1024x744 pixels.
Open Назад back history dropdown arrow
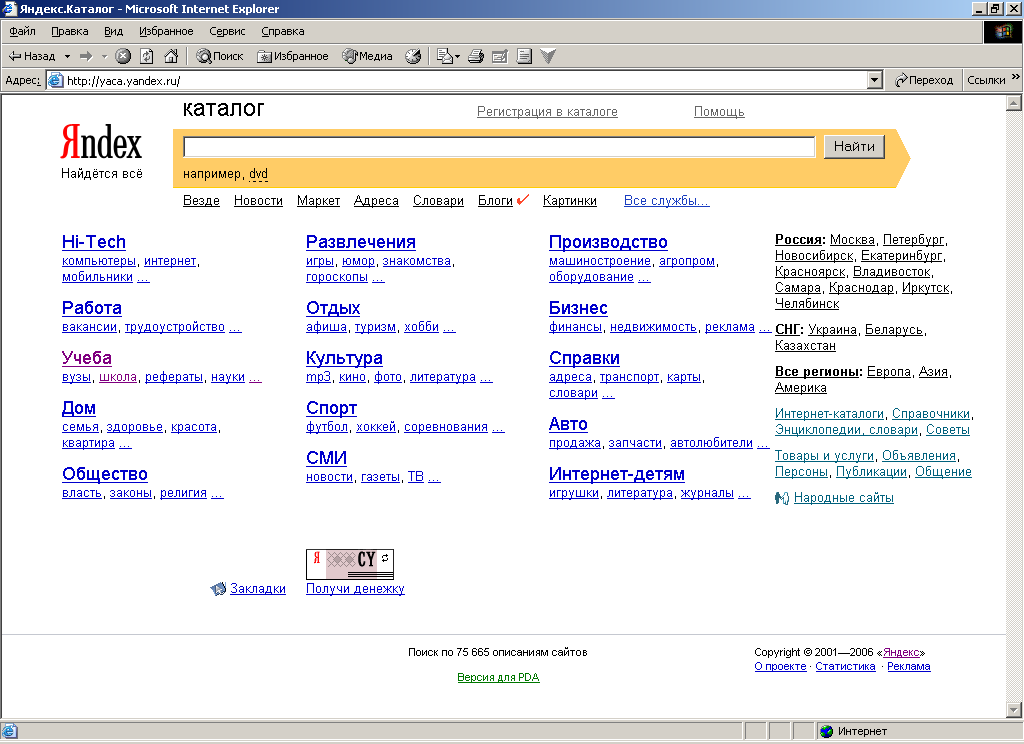[67, 56]
